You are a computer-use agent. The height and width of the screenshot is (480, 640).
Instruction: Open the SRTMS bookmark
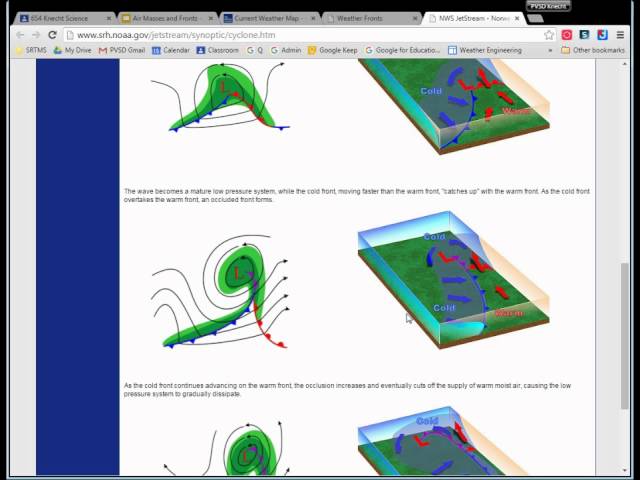[x=31, y=50]
